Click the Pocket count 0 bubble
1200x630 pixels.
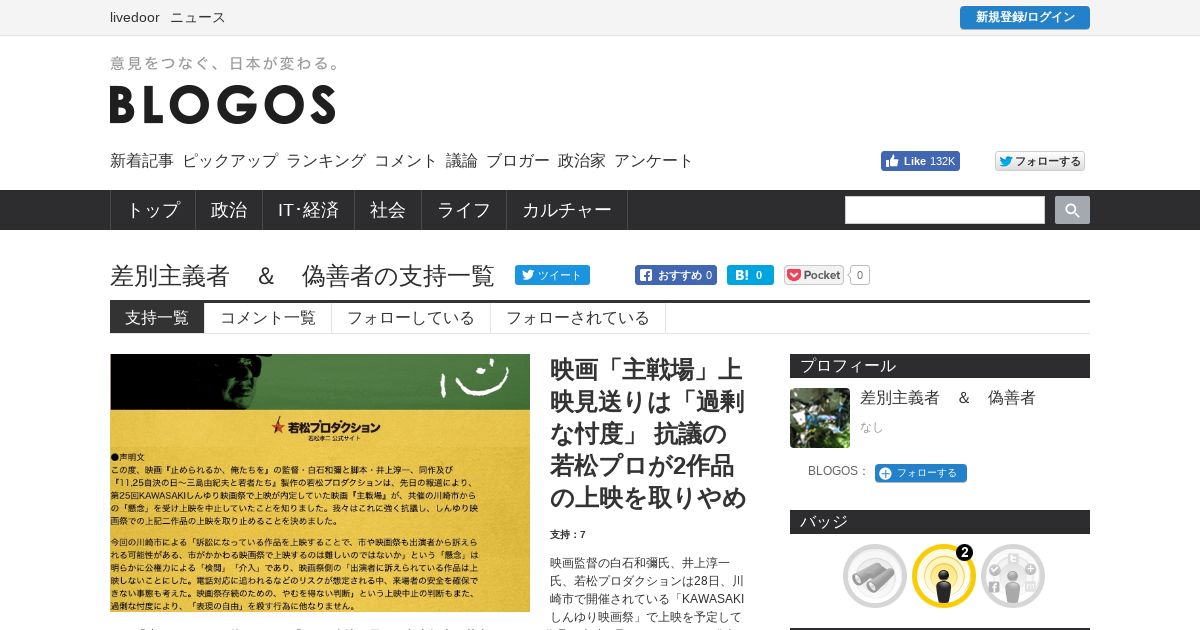coord(860,275)
